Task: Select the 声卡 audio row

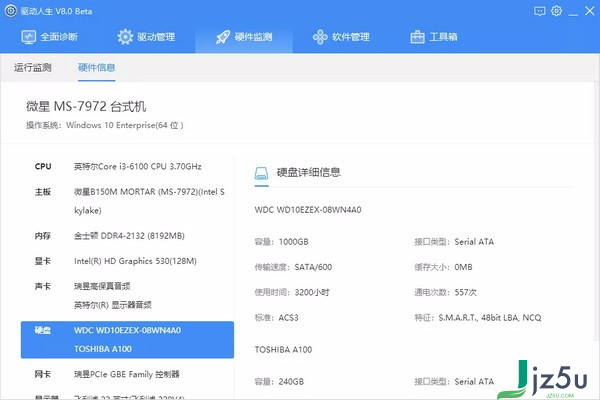Action: click(x=127, y=296)
